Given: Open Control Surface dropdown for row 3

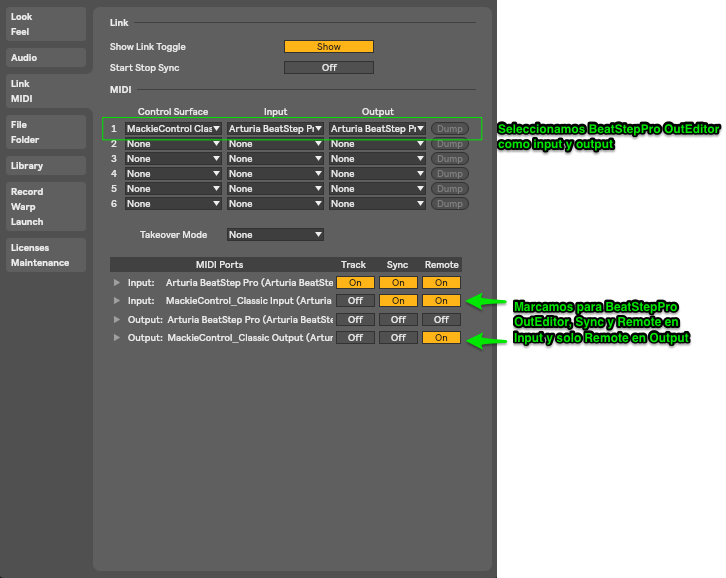Looking at the screenshot, I should pyautogui.click(x=173, y=159).
